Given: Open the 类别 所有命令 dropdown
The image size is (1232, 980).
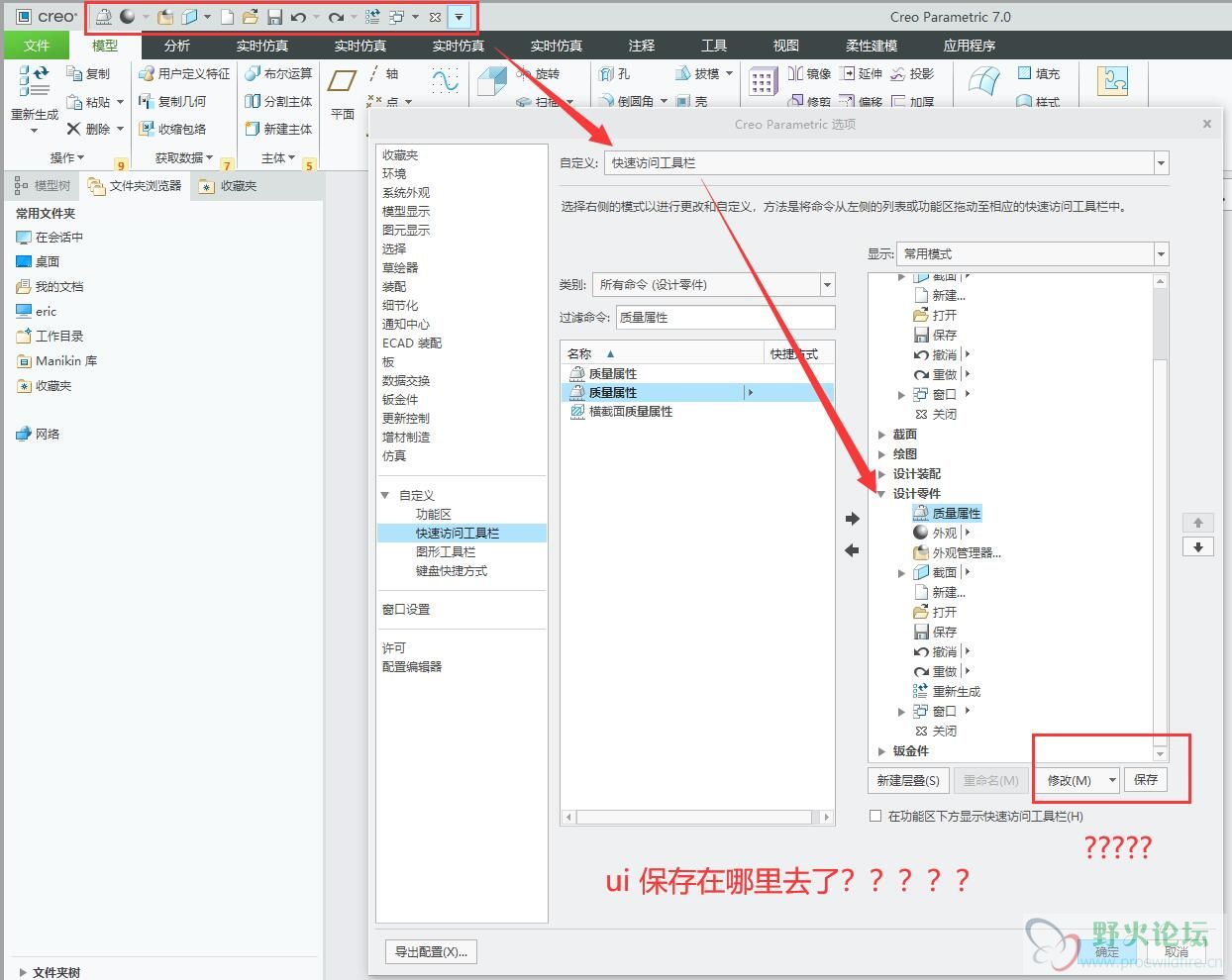Looking at the screenshot, I should tap(828, 285).
